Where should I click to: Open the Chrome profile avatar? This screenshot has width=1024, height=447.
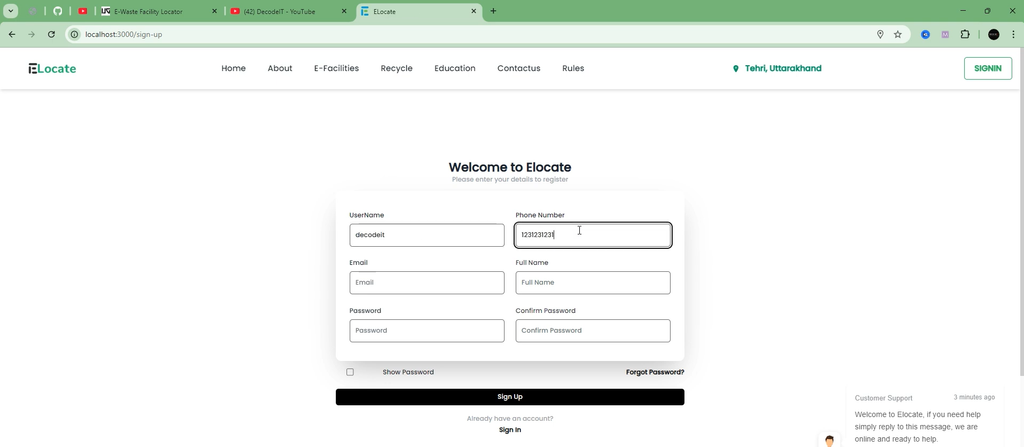coord(994,34)
